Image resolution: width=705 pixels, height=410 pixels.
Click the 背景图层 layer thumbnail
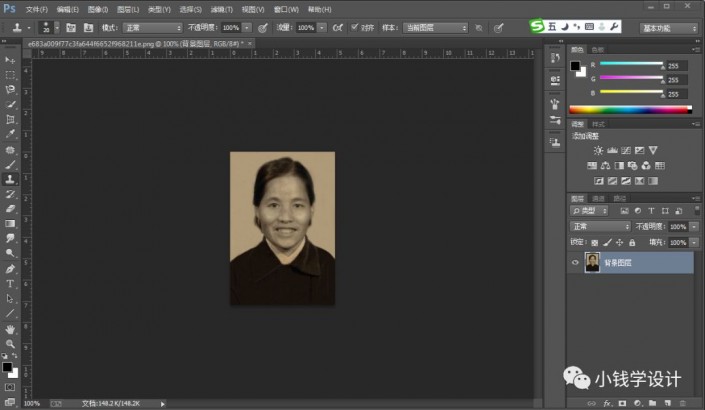click(x=592, y=263)
